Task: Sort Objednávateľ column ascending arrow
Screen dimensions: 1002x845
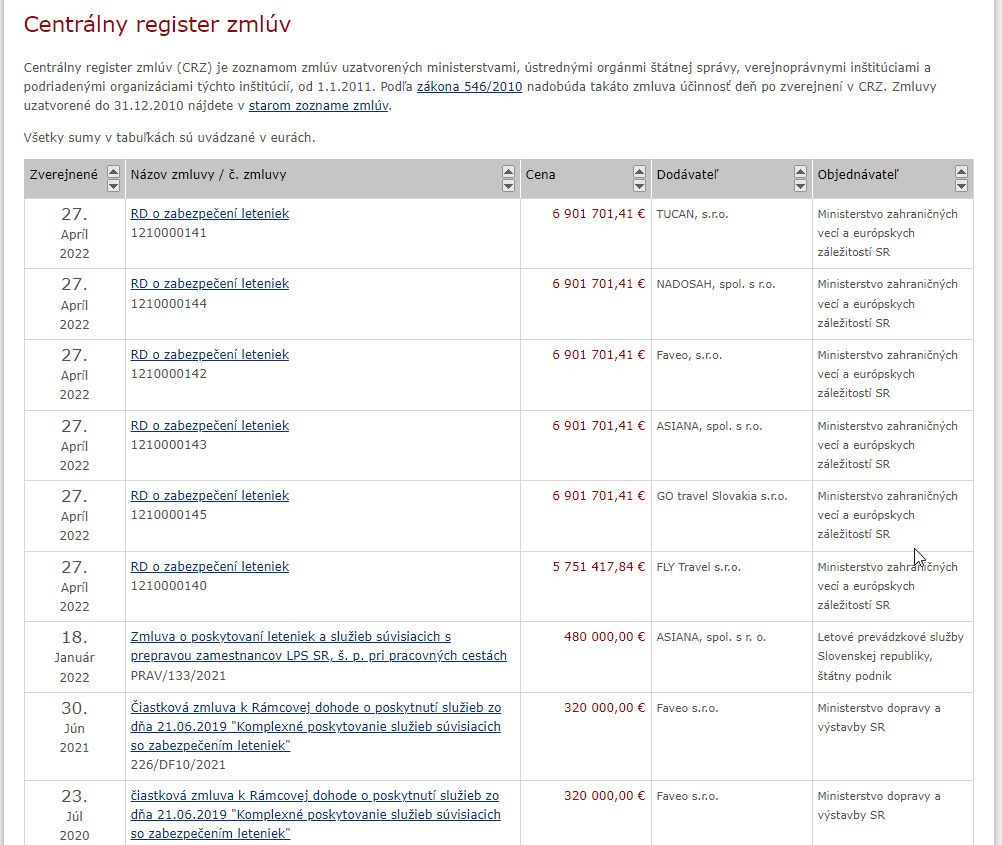Action: coord(961,171)
